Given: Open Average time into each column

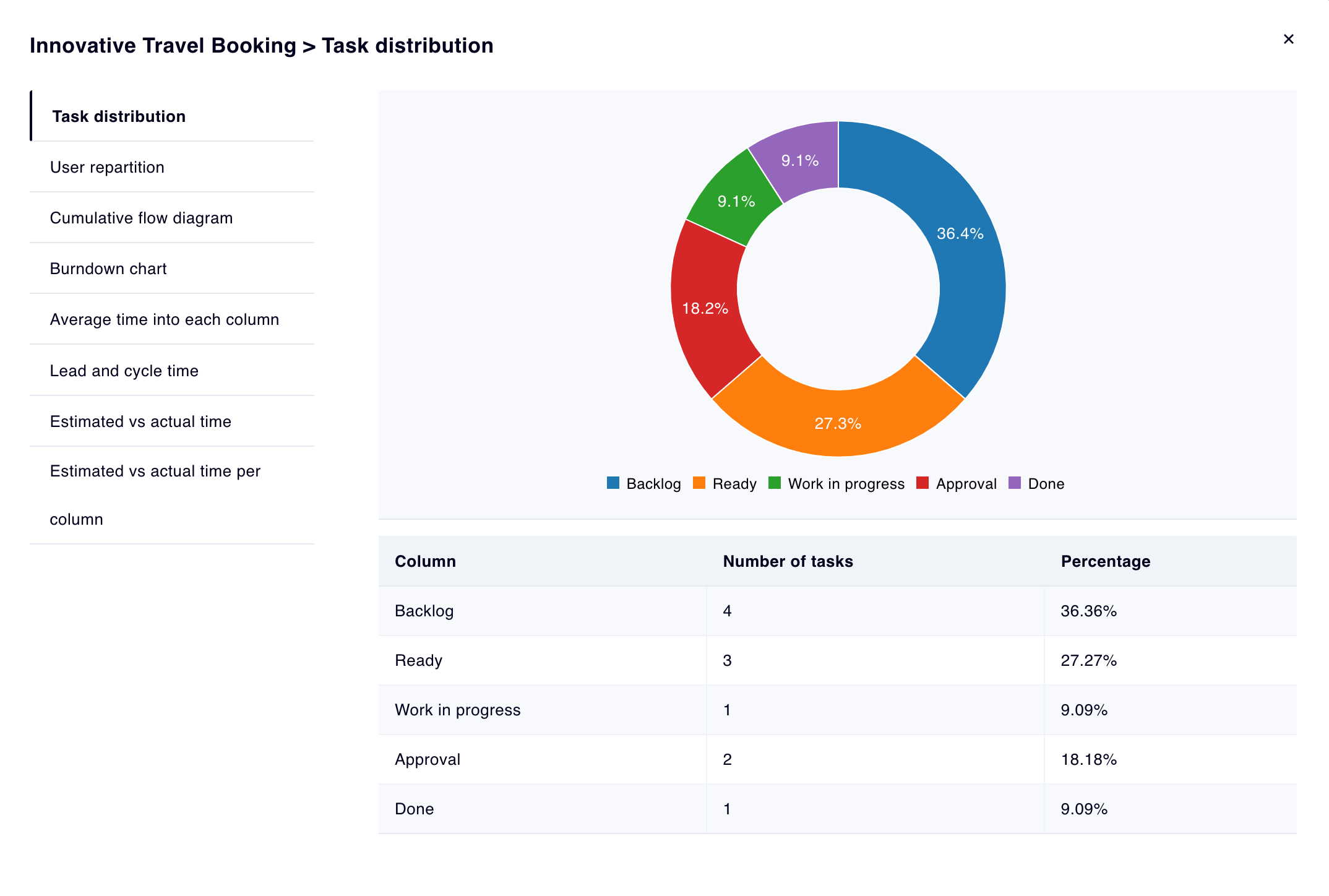Looking at the screenshot, I should (x=164, y=319).
